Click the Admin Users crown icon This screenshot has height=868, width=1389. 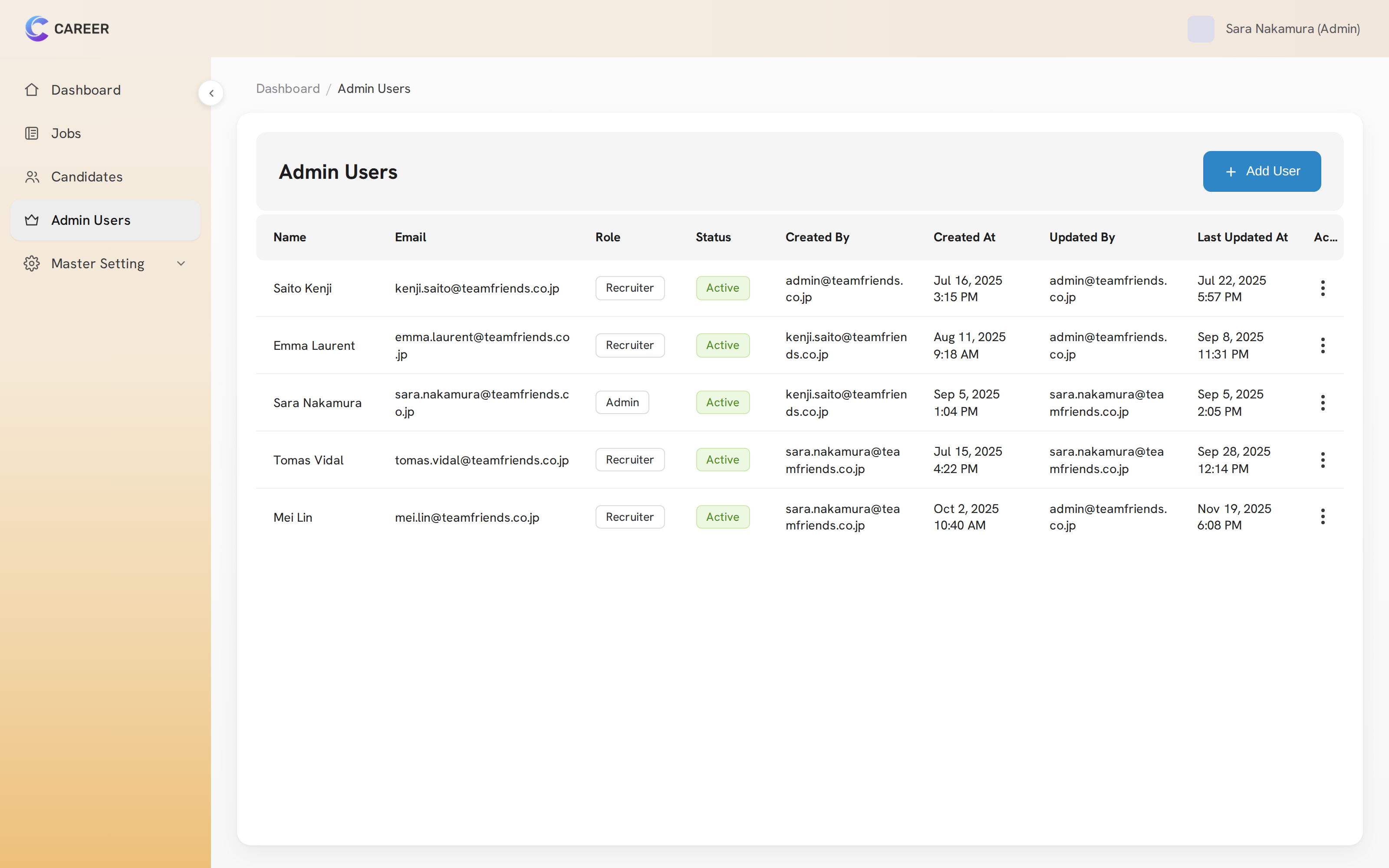coord(32,220)
